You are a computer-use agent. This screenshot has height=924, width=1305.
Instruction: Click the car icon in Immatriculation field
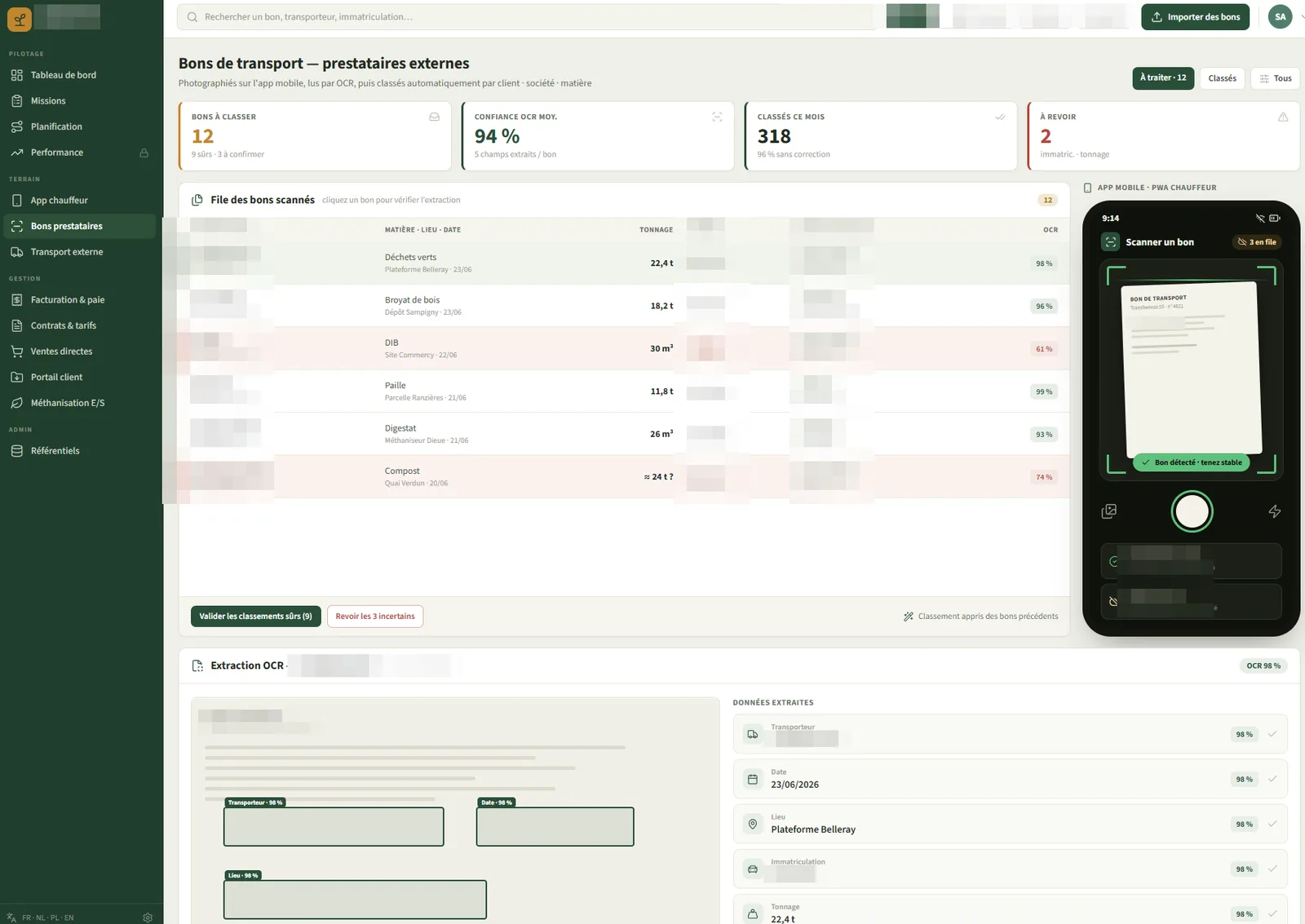pyautogui.click(x=753, y=869)
